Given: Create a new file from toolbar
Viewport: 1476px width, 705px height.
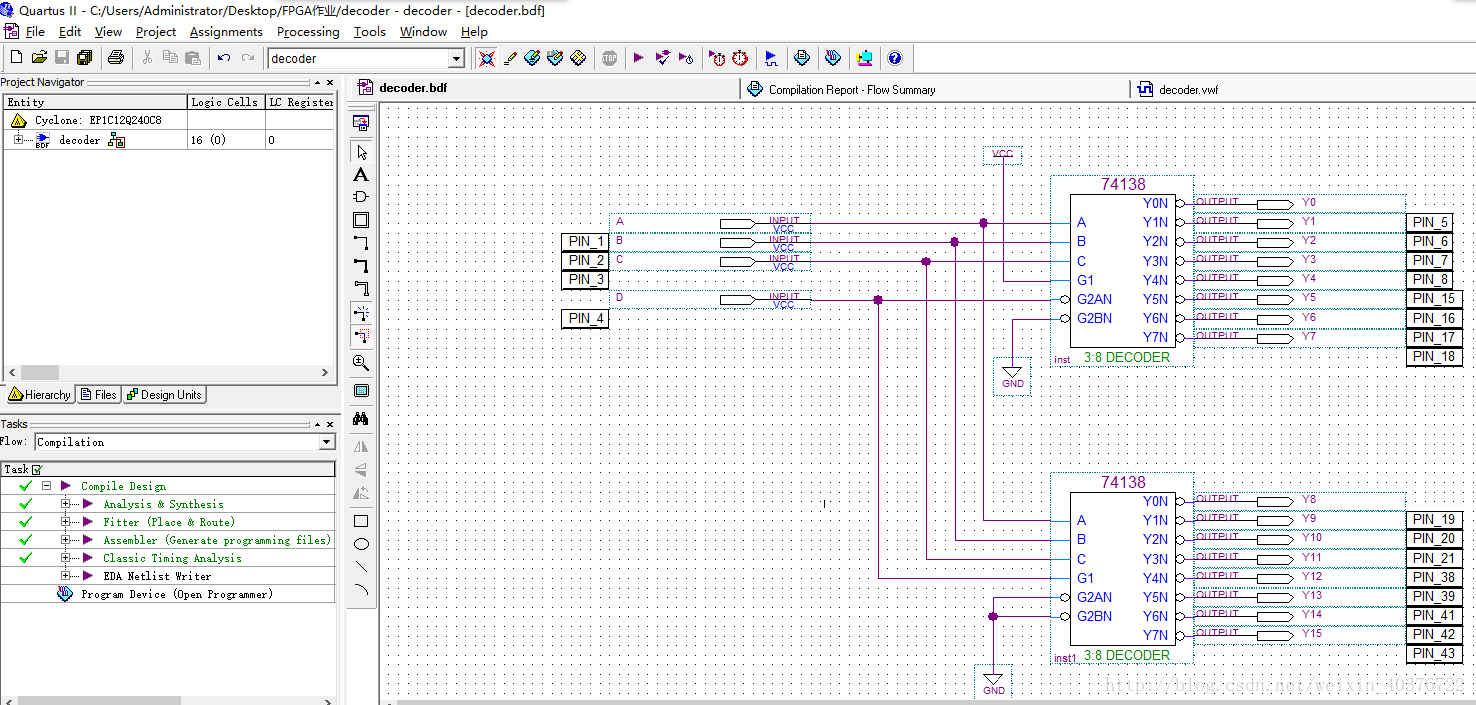Looking at the screenshot, I should (16, 58).
